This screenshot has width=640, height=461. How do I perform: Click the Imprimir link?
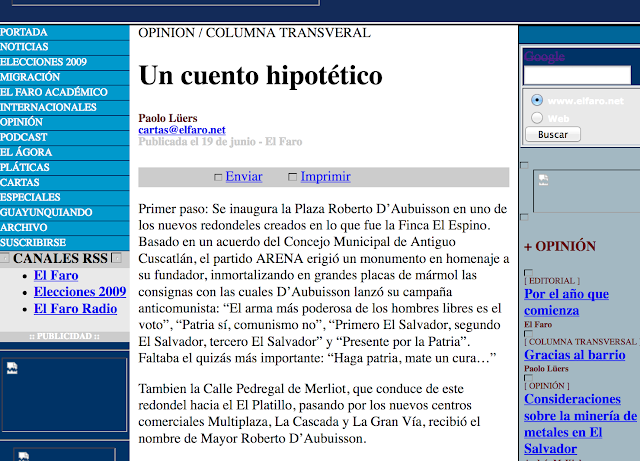(325, 176)
